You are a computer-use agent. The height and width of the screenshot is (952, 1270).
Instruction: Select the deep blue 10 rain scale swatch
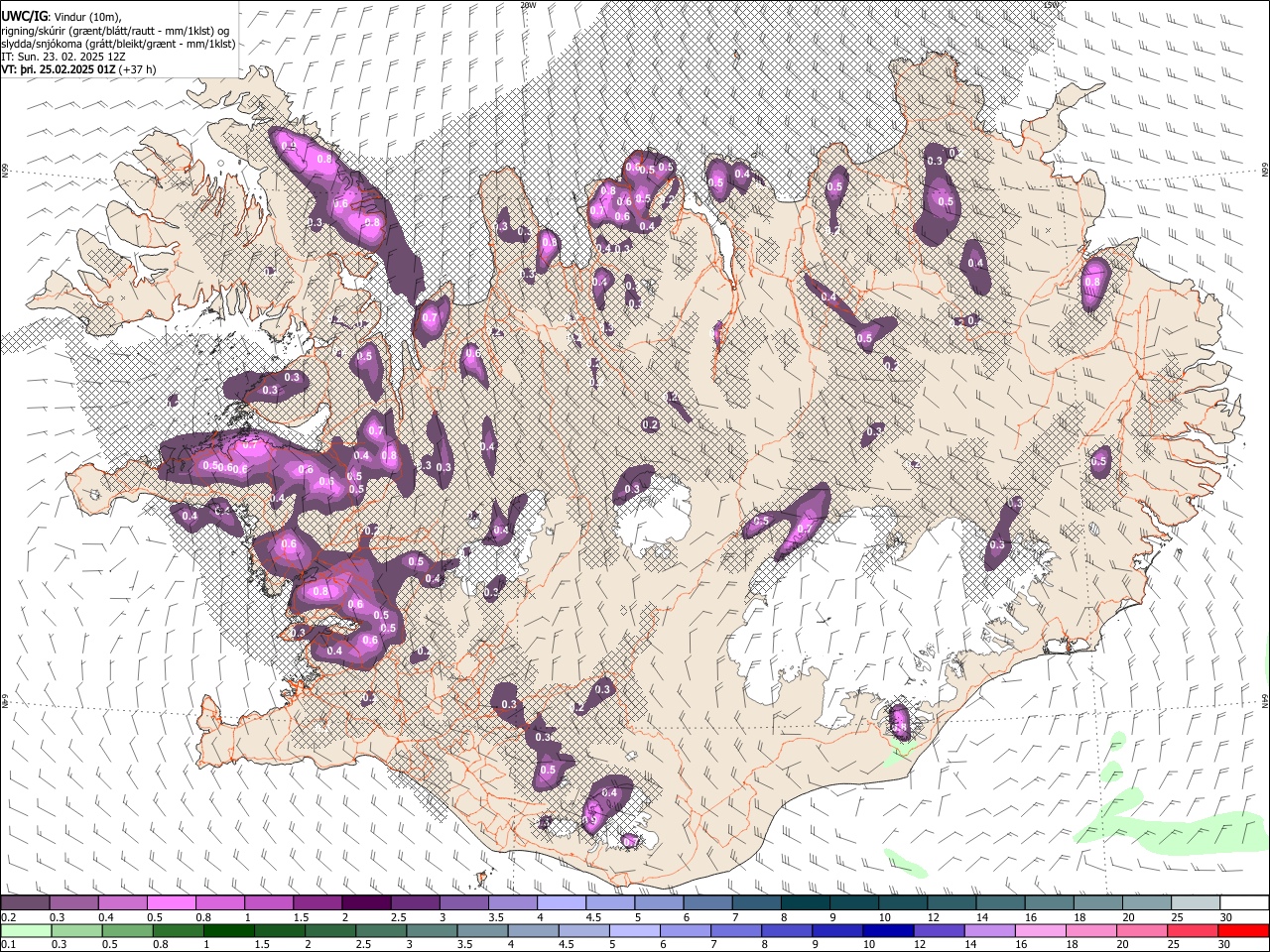[x=888, y=930]
